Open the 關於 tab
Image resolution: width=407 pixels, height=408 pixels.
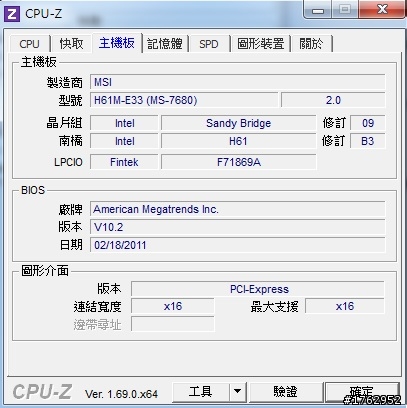pyautogui.click(x=311, y=44)
